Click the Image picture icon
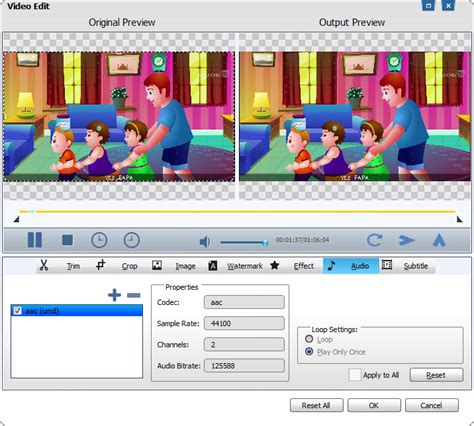The width and height of the screenshot is (474, 426). tap(157, 265)
